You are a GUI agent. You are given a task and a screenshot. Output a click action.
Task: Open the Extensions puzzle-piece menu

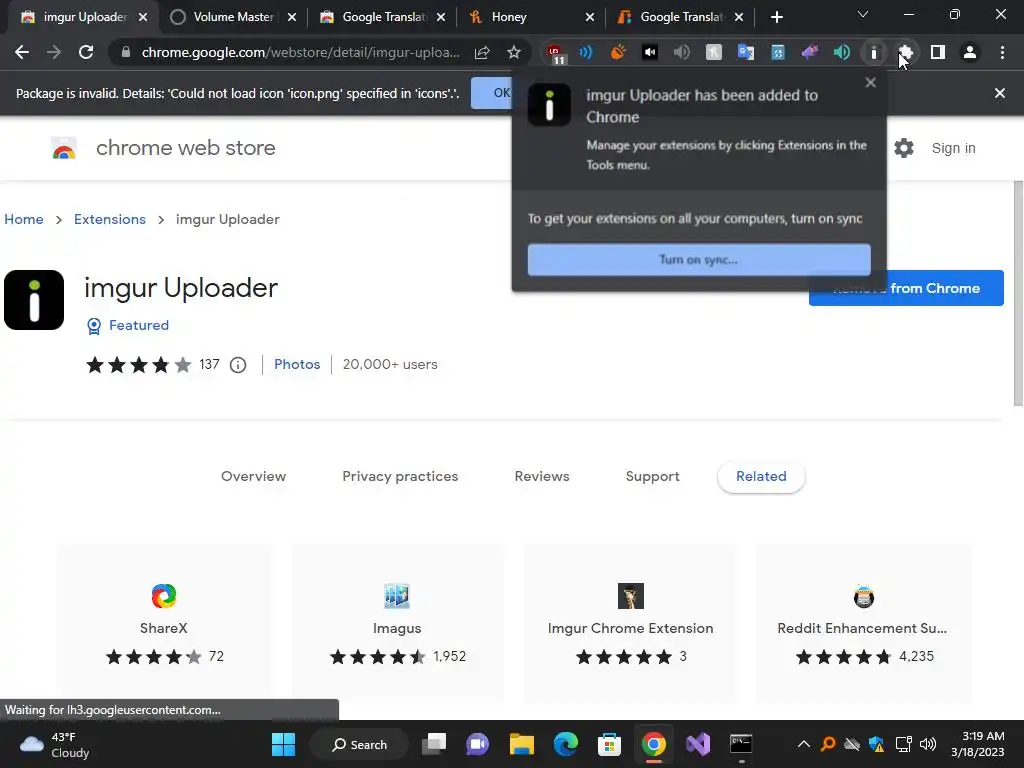906,52
